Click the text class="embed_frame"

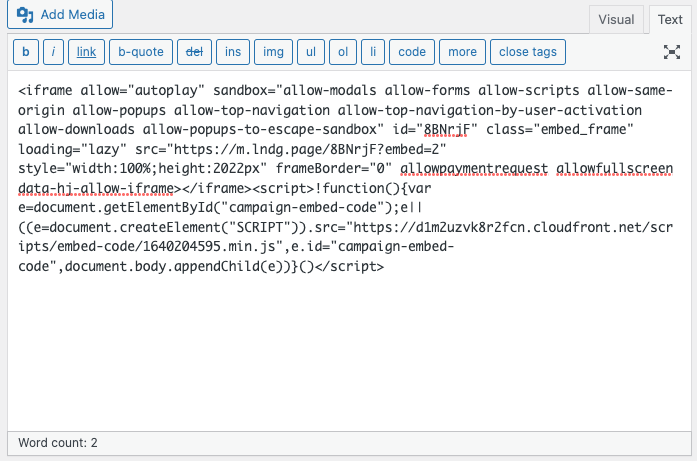[560, 129]
